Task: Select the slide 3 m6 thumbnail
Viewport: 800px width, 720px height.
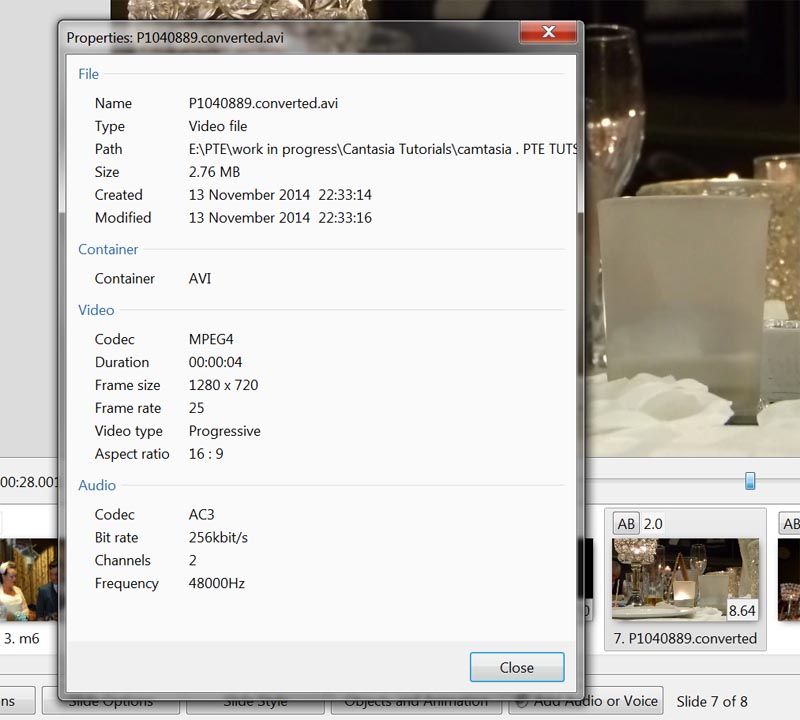Action: [28, 580]
